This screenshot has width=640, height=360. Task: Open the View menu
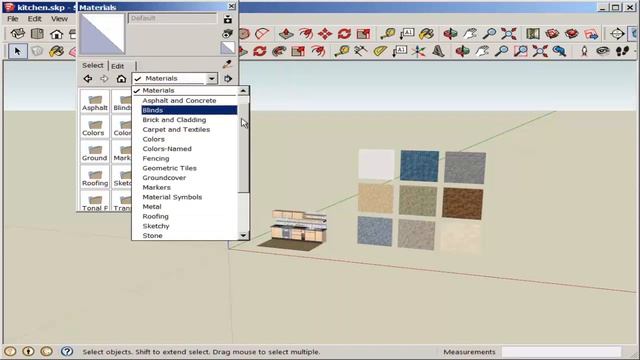[x=59, y=19]
